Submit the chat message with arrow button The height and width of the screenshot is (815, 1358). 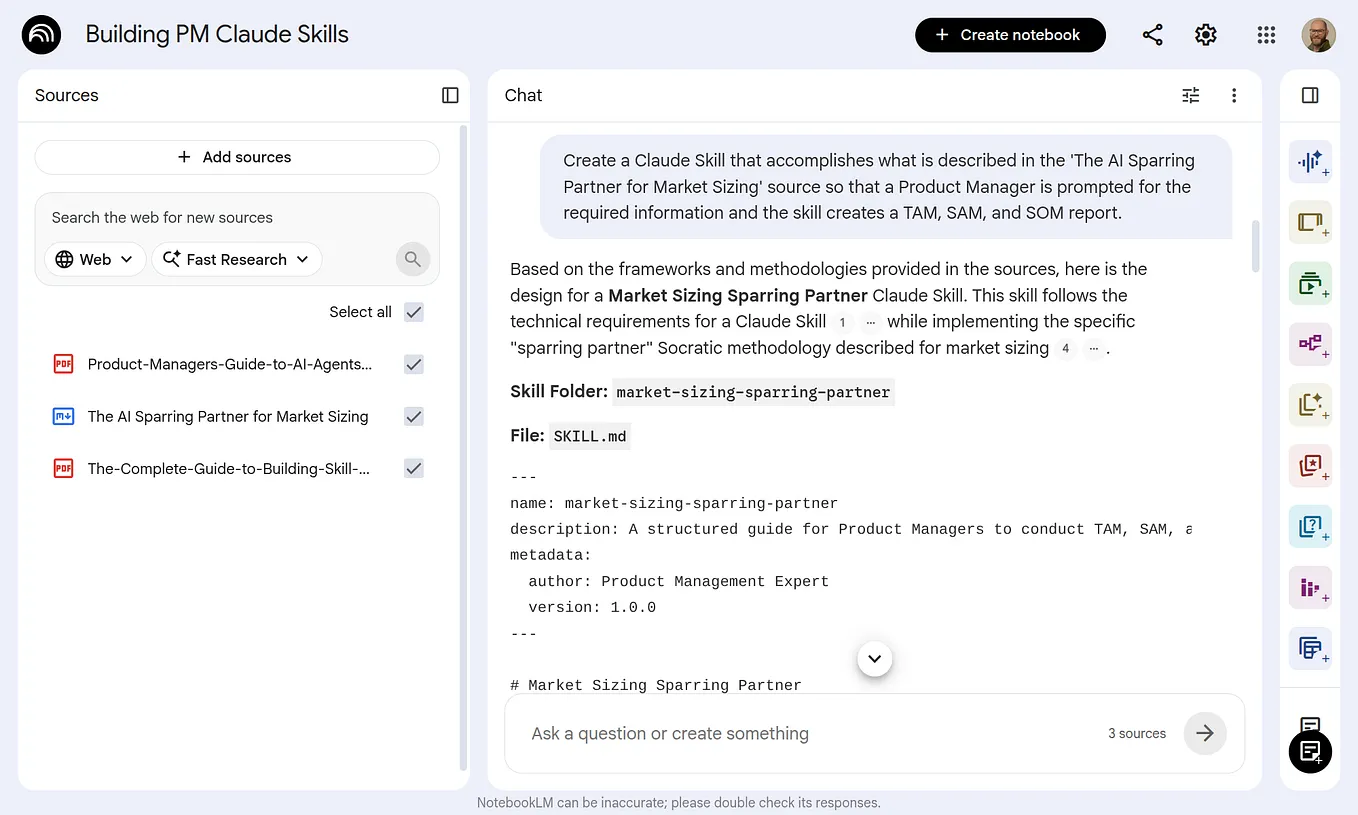click(x=1205, y=733)
